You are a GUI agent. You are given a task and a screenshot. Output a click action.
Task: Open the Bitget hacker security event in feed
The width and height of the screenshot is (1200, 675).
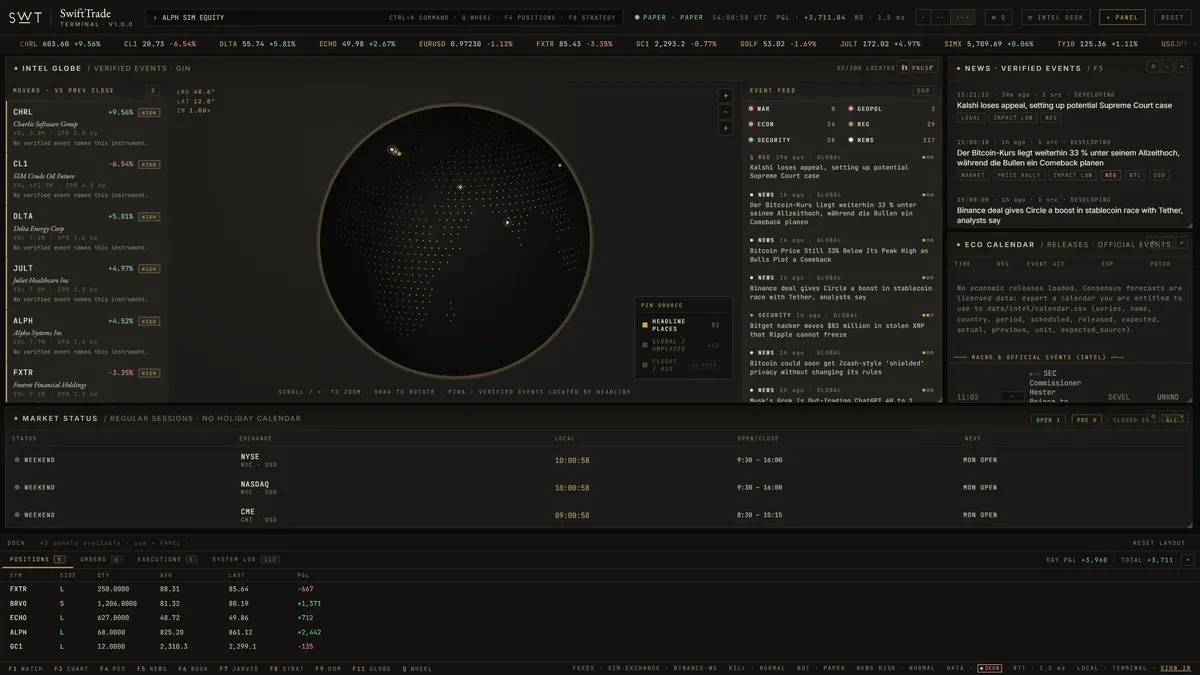click(x=842, y=325)
